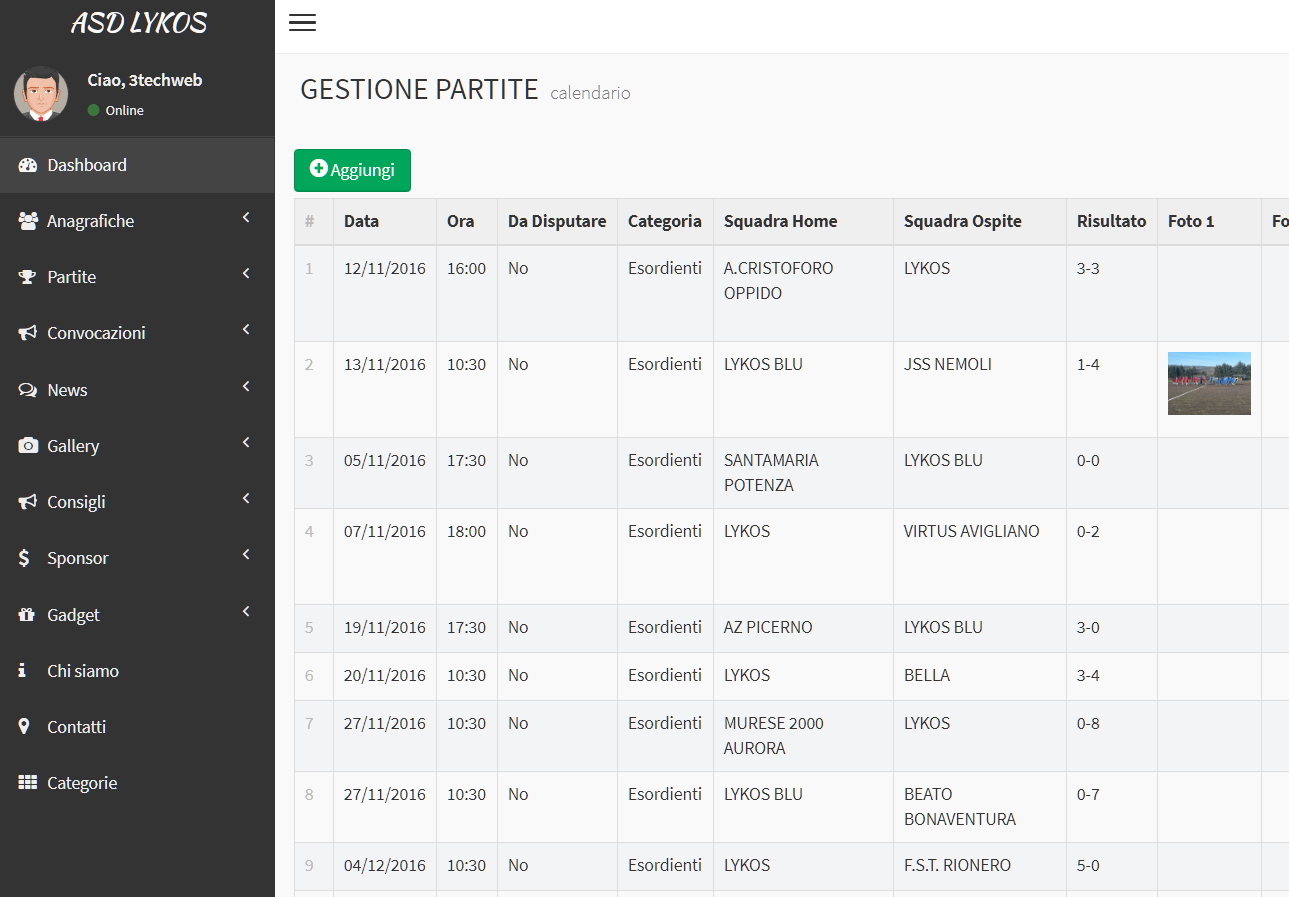Click the date 04/12/2016
1289x897 pixels.
[385, 865]
